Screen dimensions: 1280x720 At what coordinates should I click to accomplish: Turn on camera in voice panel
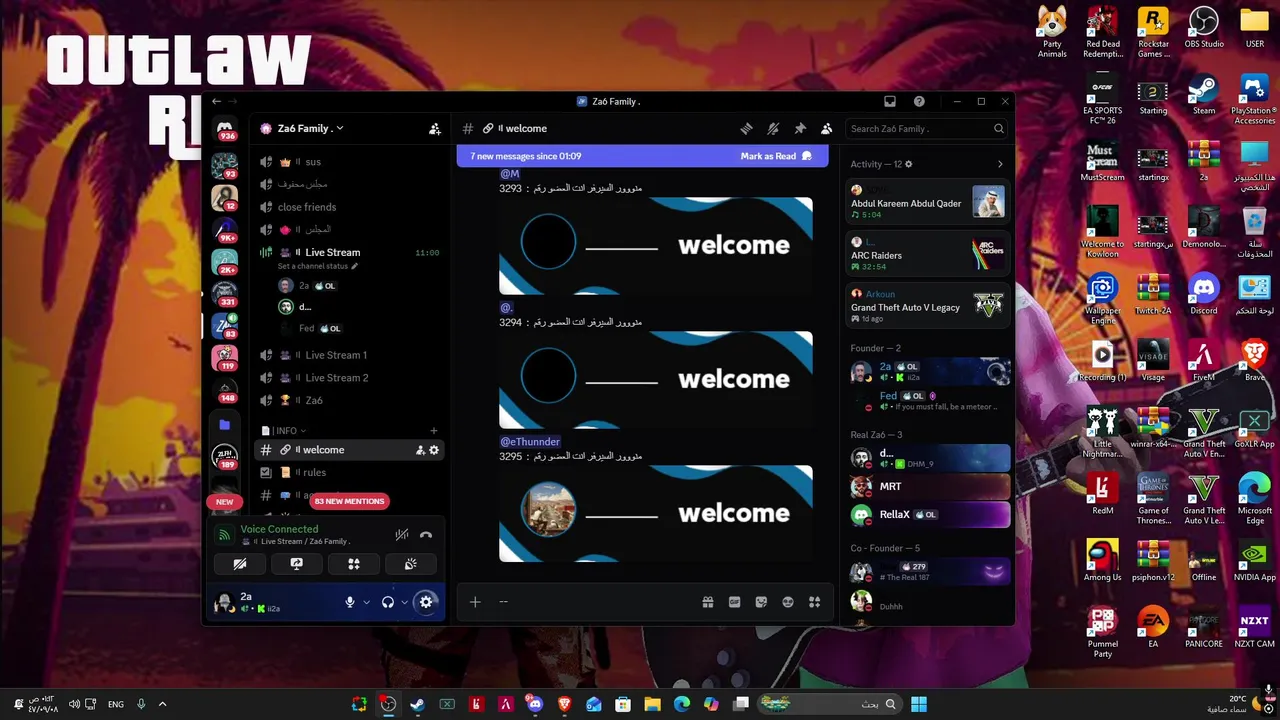coord(240,564)
